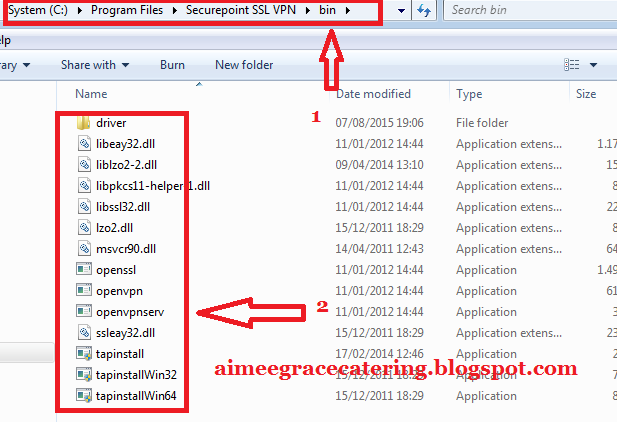Select the tapinstall application icon
The image size is (617, 422).
click(84, 354)
